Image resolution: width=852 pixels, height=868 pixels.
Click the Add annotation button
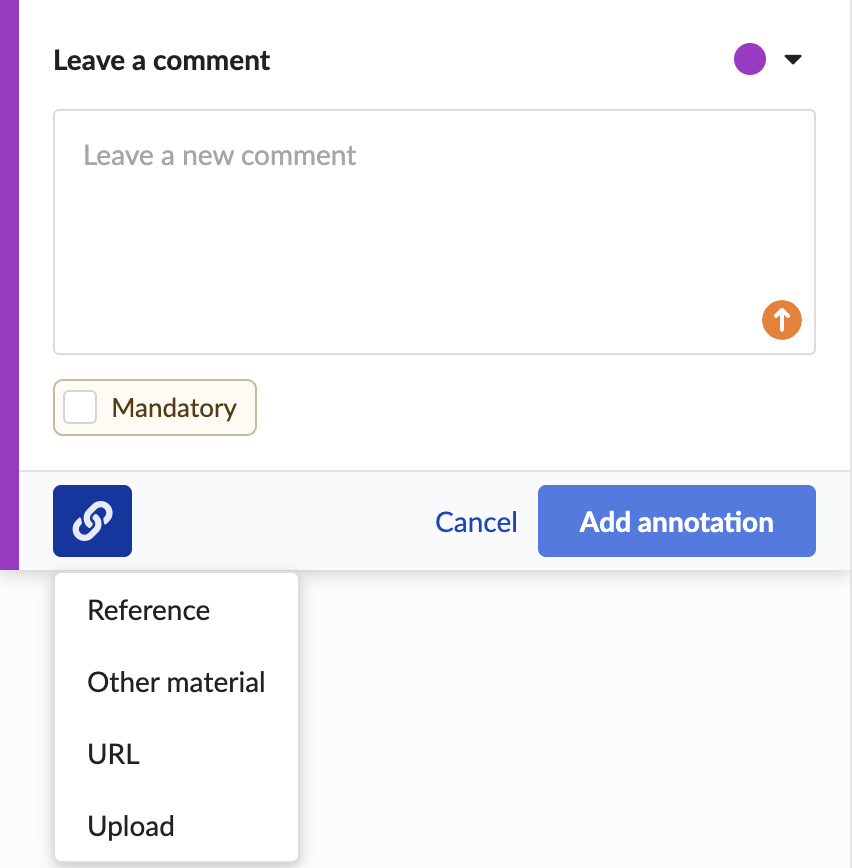pos(677,521)
